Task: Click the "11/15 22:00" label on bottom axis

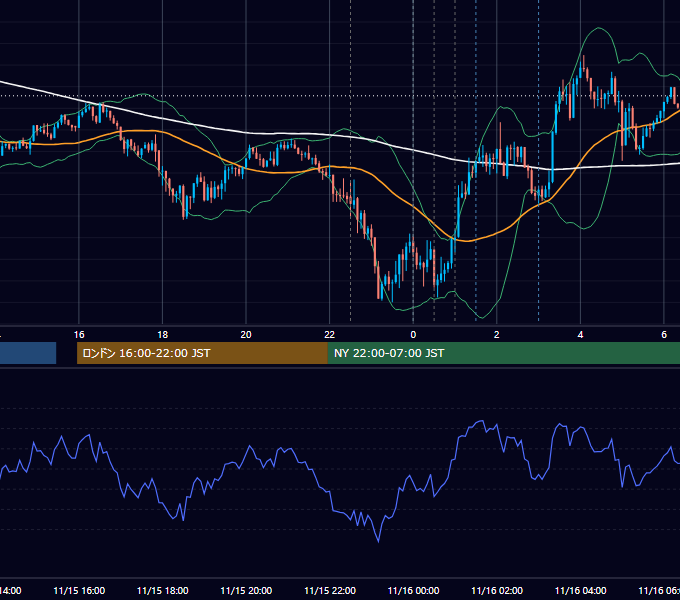Action: pos(330,591)
